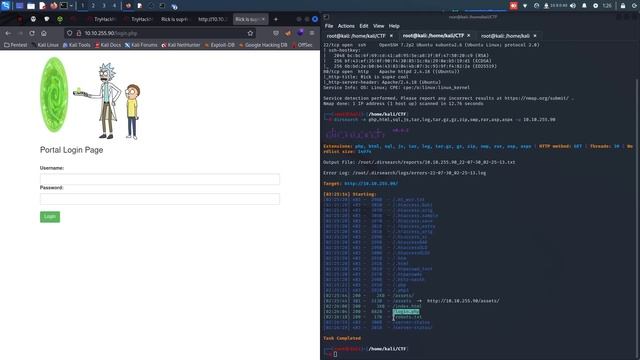Click the Password input field
The width and height of the screenshot is (640, 360).
tap(160, 199)
